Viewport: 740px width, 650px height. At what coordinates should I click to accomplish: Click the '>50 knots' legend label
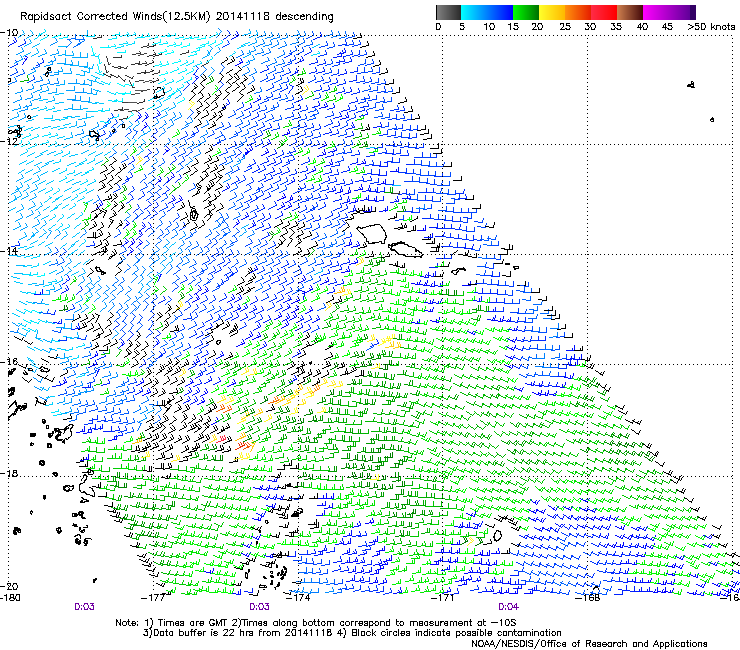click(711, 27)
